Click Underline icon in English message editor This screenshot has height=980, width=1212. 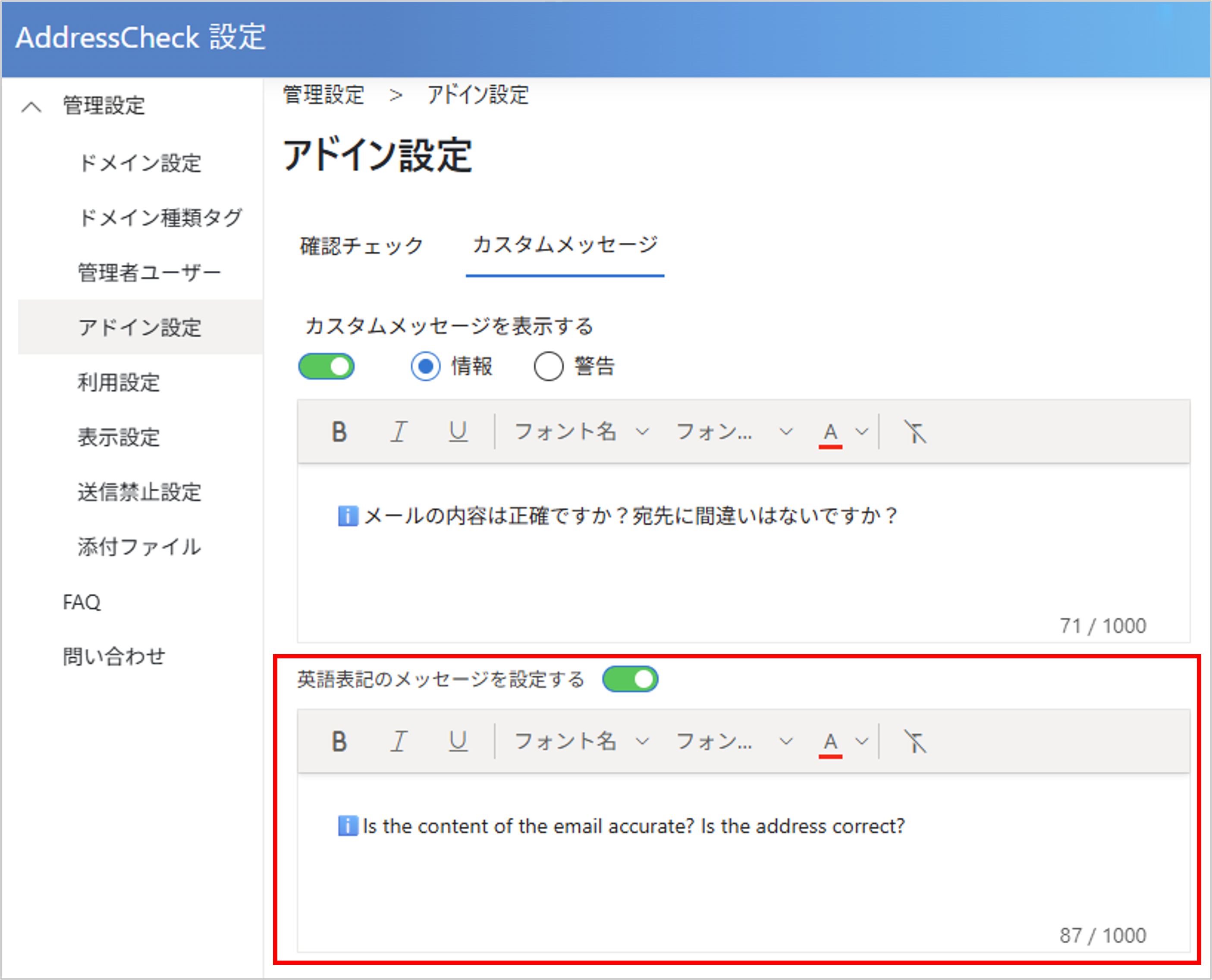pos(458,742)
